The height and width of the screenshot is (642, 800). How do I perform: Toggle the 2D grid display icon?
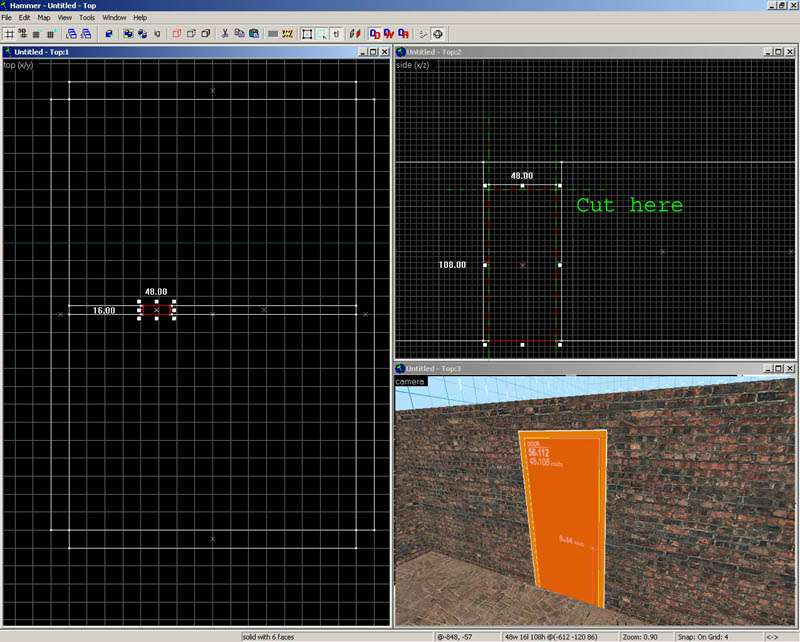9,33
